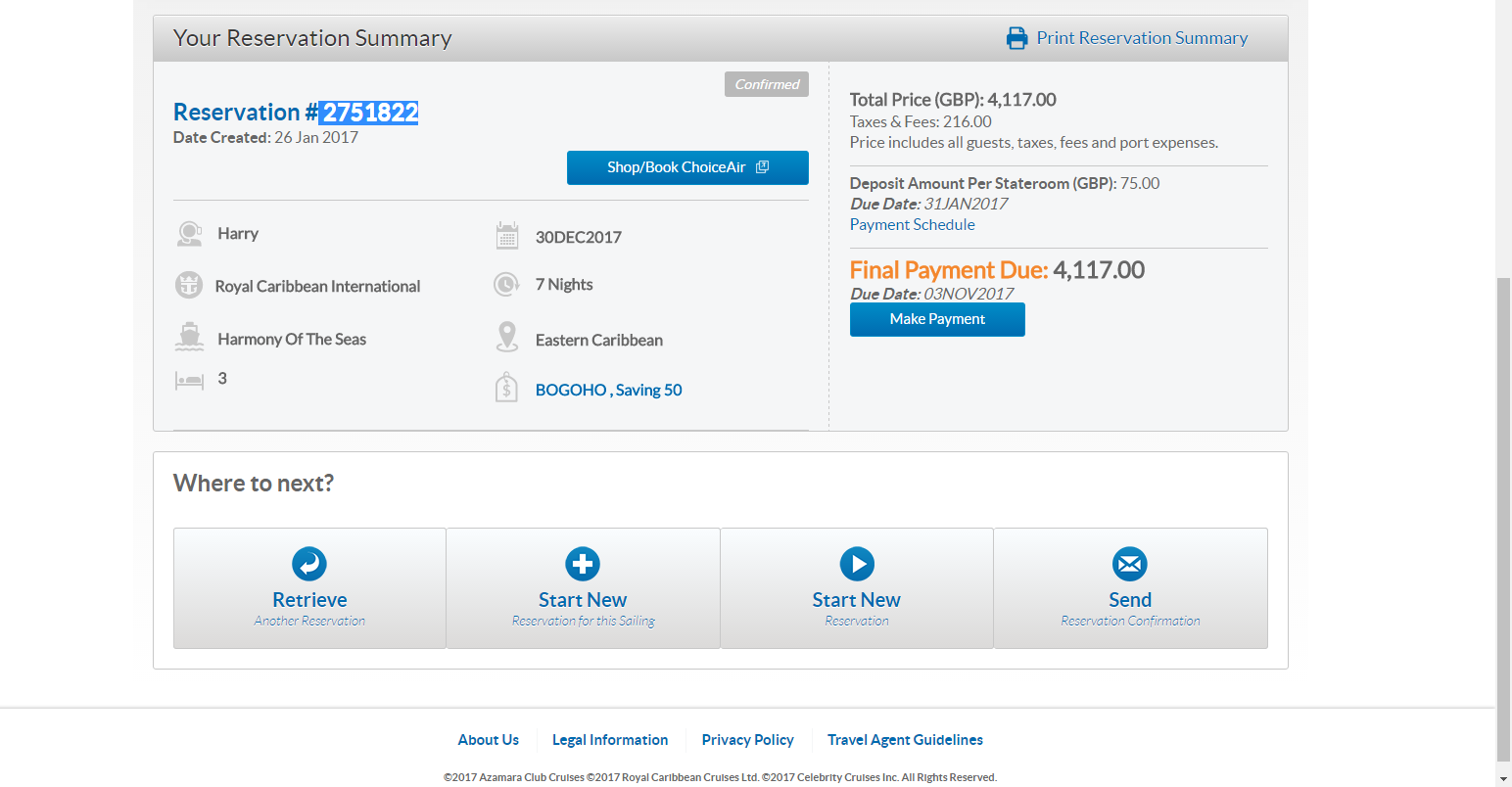Click the location pin icon by Eastern Caribbean
The height and width of the screenshot is (787, 1512).
(x=507, y=337)
